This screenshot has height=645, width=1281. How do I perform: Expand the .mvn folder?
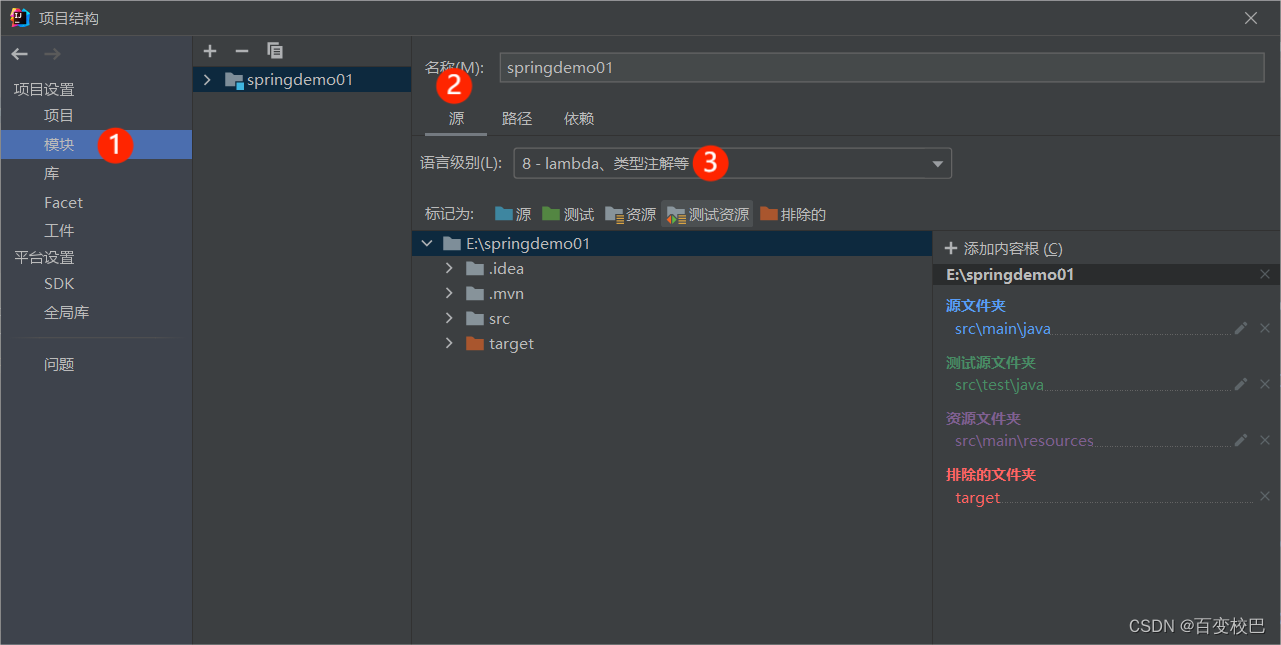click(450, 293)
